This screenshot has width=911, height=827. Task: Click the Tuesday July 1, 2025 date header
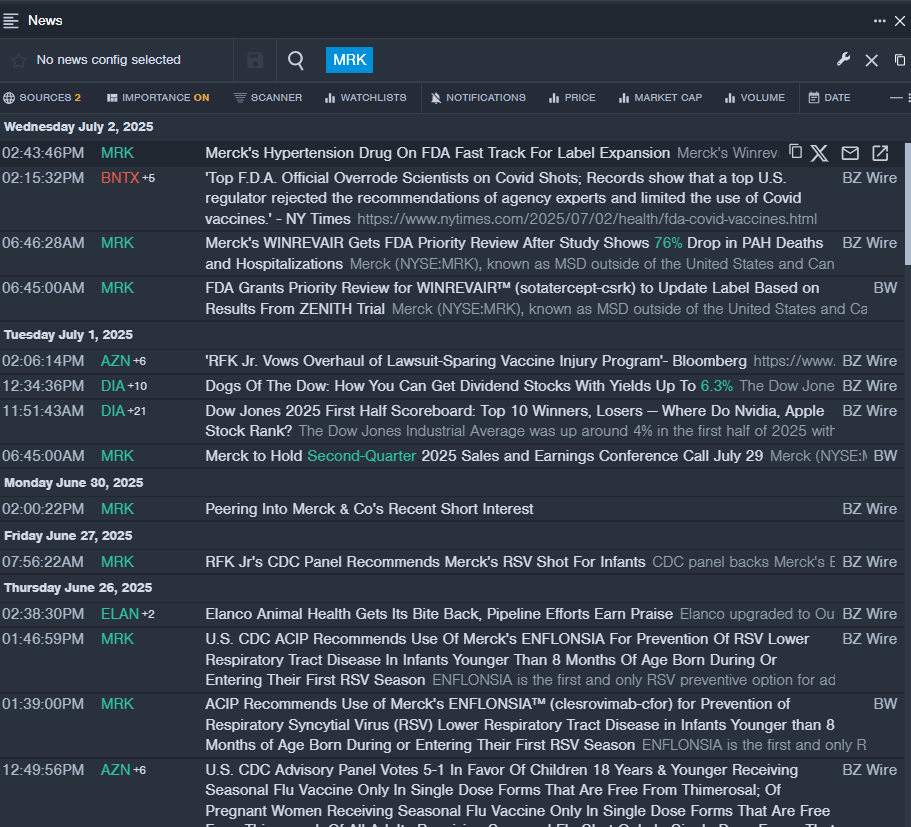point(69,335)
